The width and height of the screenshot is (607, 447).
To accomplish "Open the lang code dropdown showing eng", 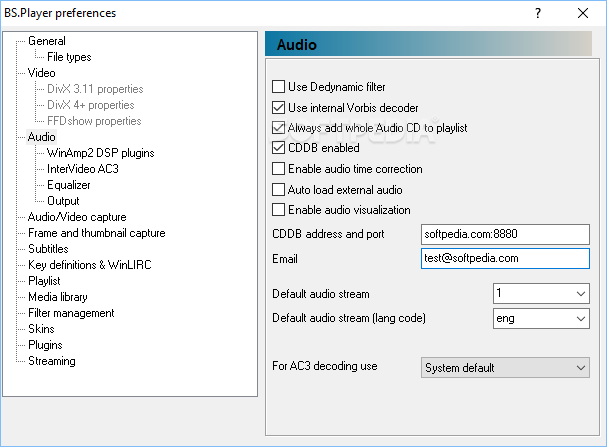I will 541,319.
